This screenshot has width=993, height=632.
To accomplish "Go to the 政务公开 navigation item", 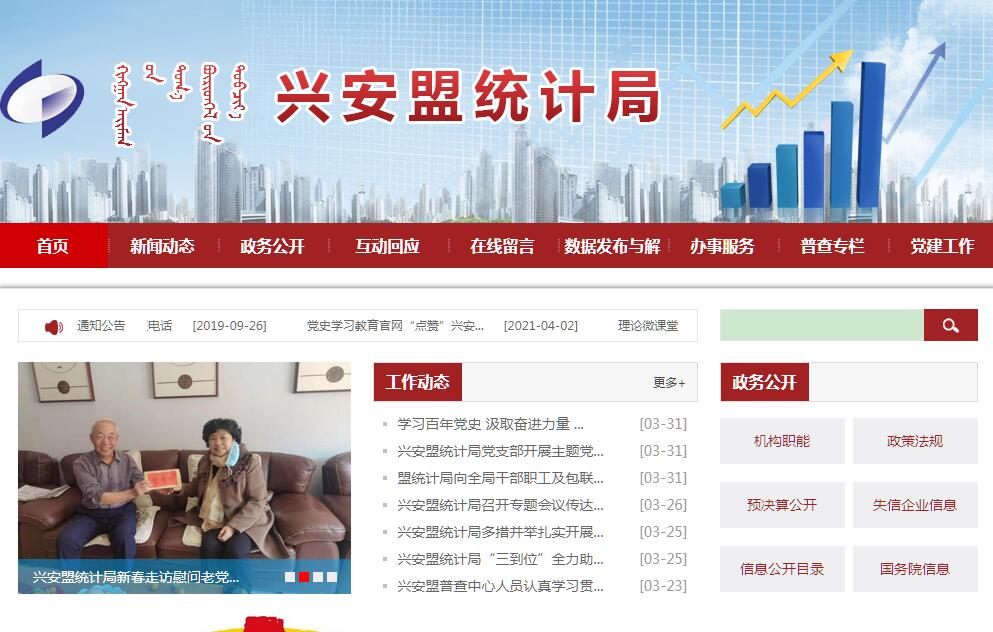I will [272, 246].
